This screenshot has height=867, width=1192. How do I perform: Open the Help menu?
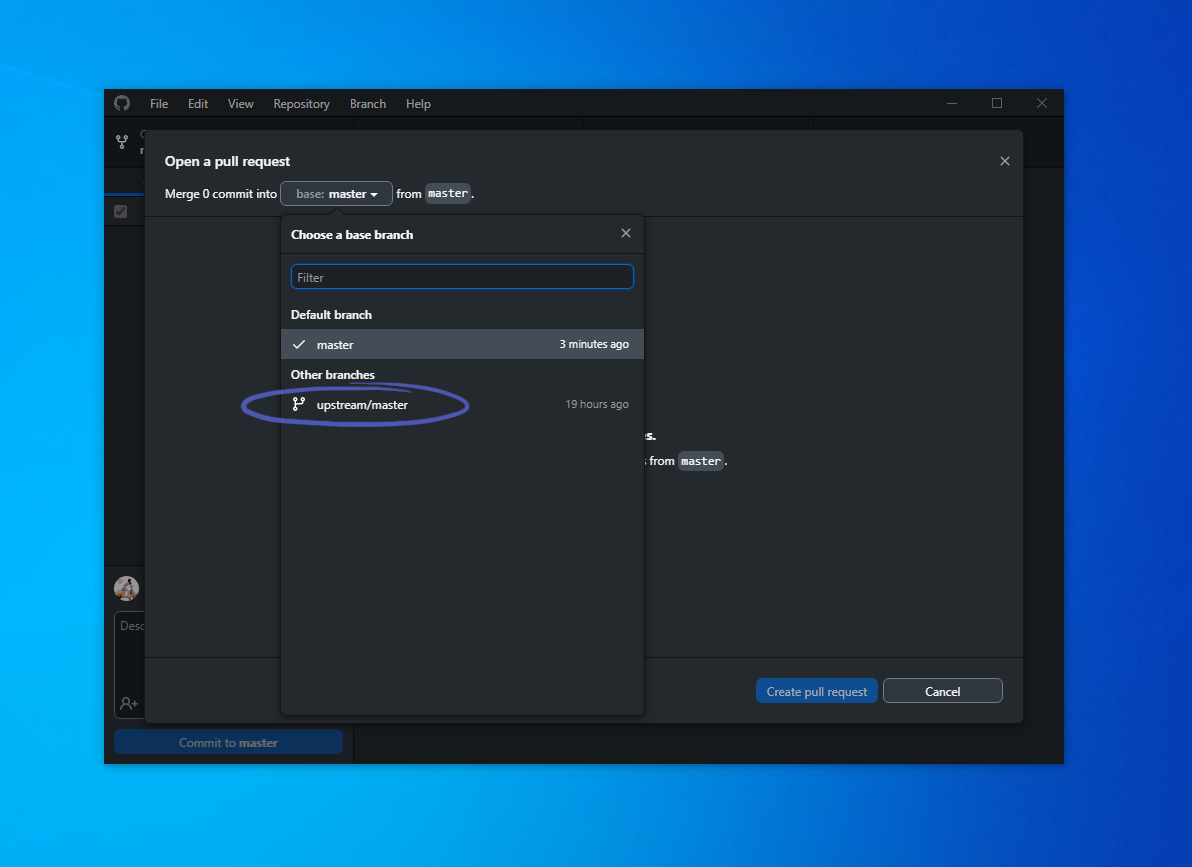[x=418, y=103]
